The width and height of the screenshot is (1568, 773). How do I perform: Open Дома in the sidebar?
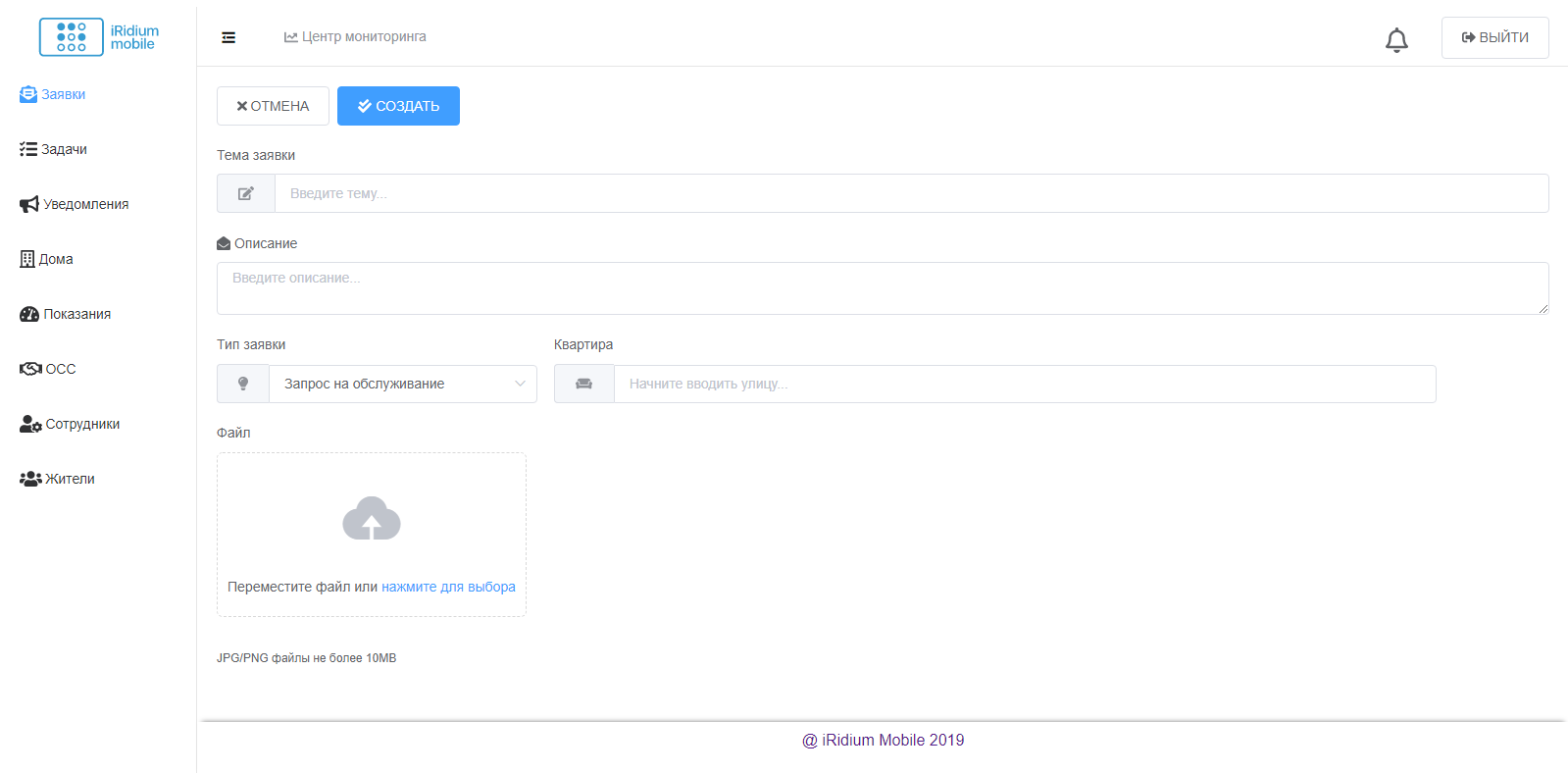tap(47, 259)
